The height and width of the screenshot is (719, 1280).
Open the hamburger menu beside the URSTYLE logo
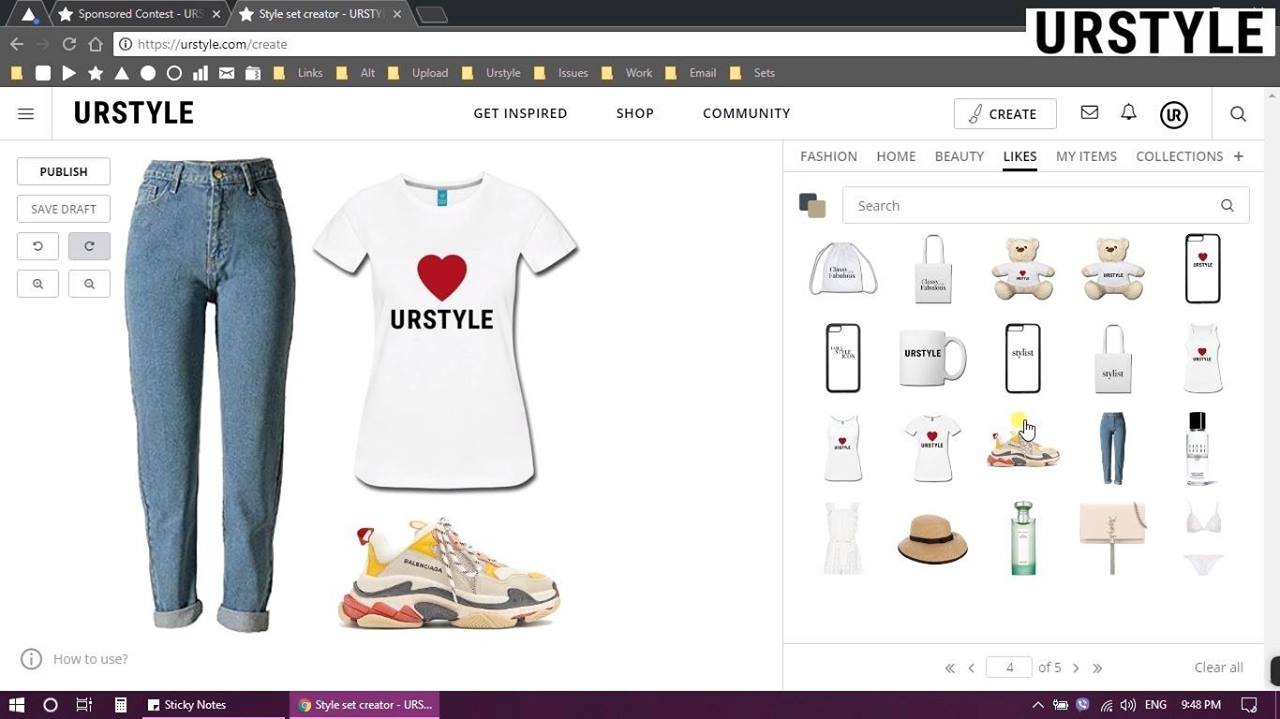click(26, 114)
